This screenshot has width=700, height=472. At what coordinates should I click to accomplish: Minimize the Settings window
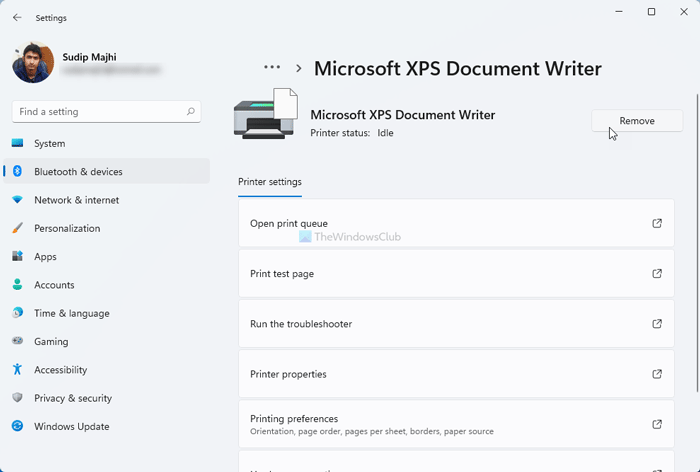pyautogui.click(x=619, y=12)
